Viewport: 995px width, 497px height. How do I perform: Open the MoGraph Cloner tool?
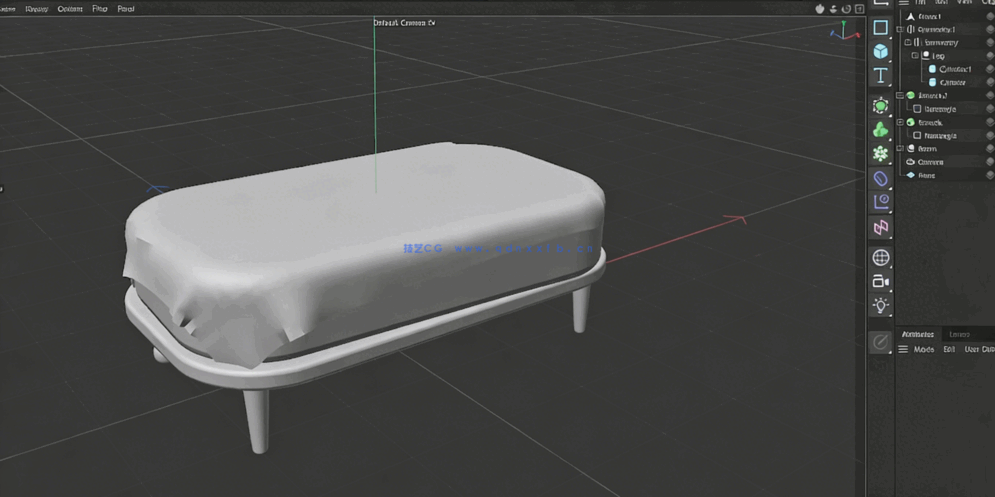point(880,154)
